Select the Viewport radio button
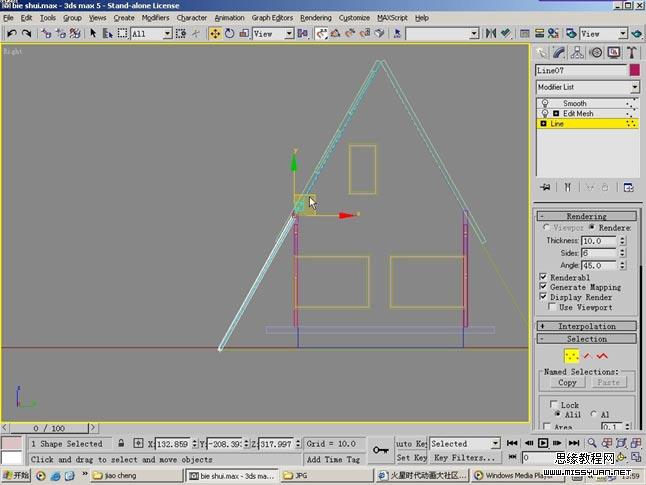The height and width of the screenshot is (485, 646). pos(546,227)
